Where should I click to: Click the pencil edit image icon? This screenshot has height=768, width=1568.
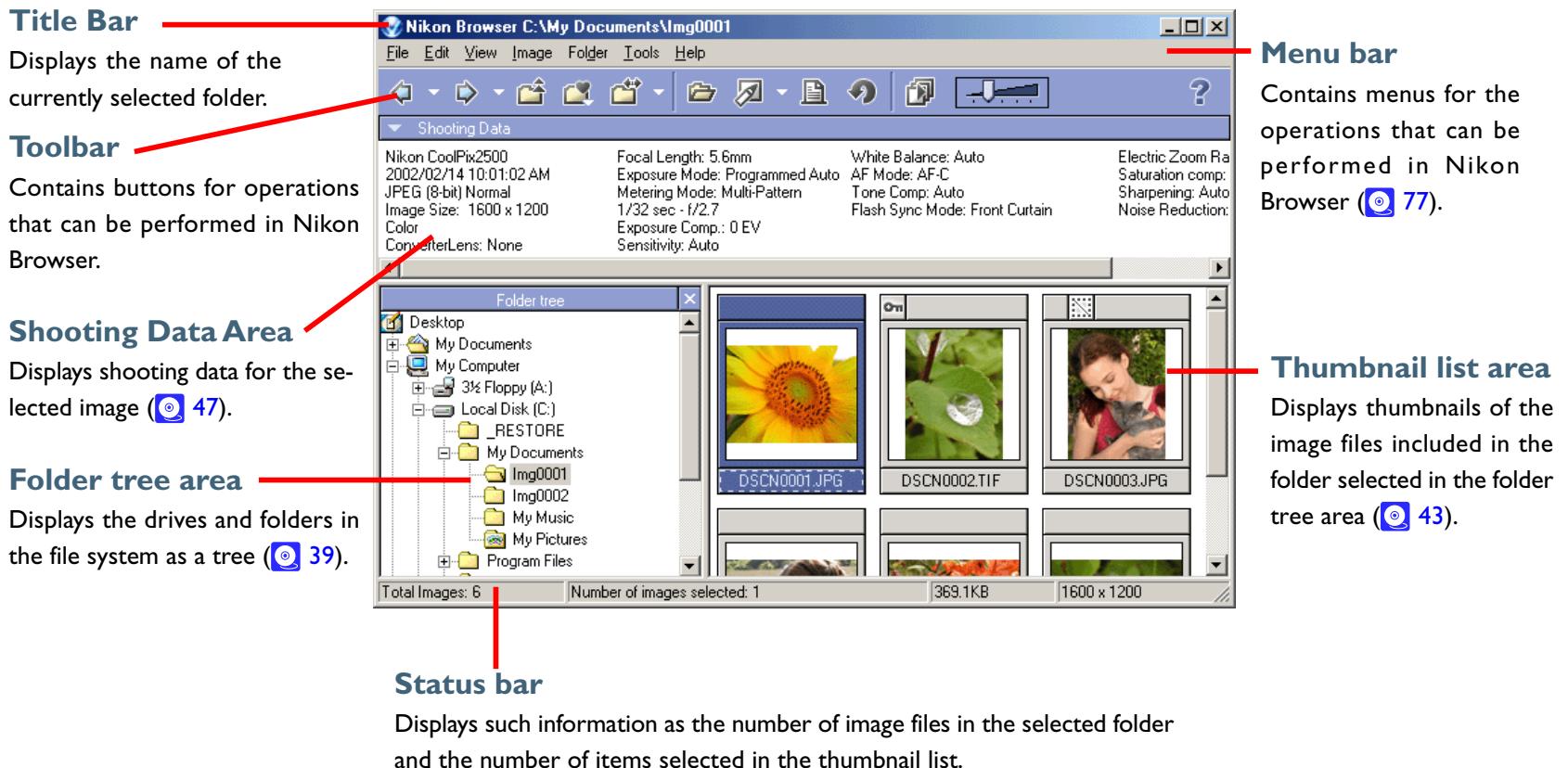point(748,92)
